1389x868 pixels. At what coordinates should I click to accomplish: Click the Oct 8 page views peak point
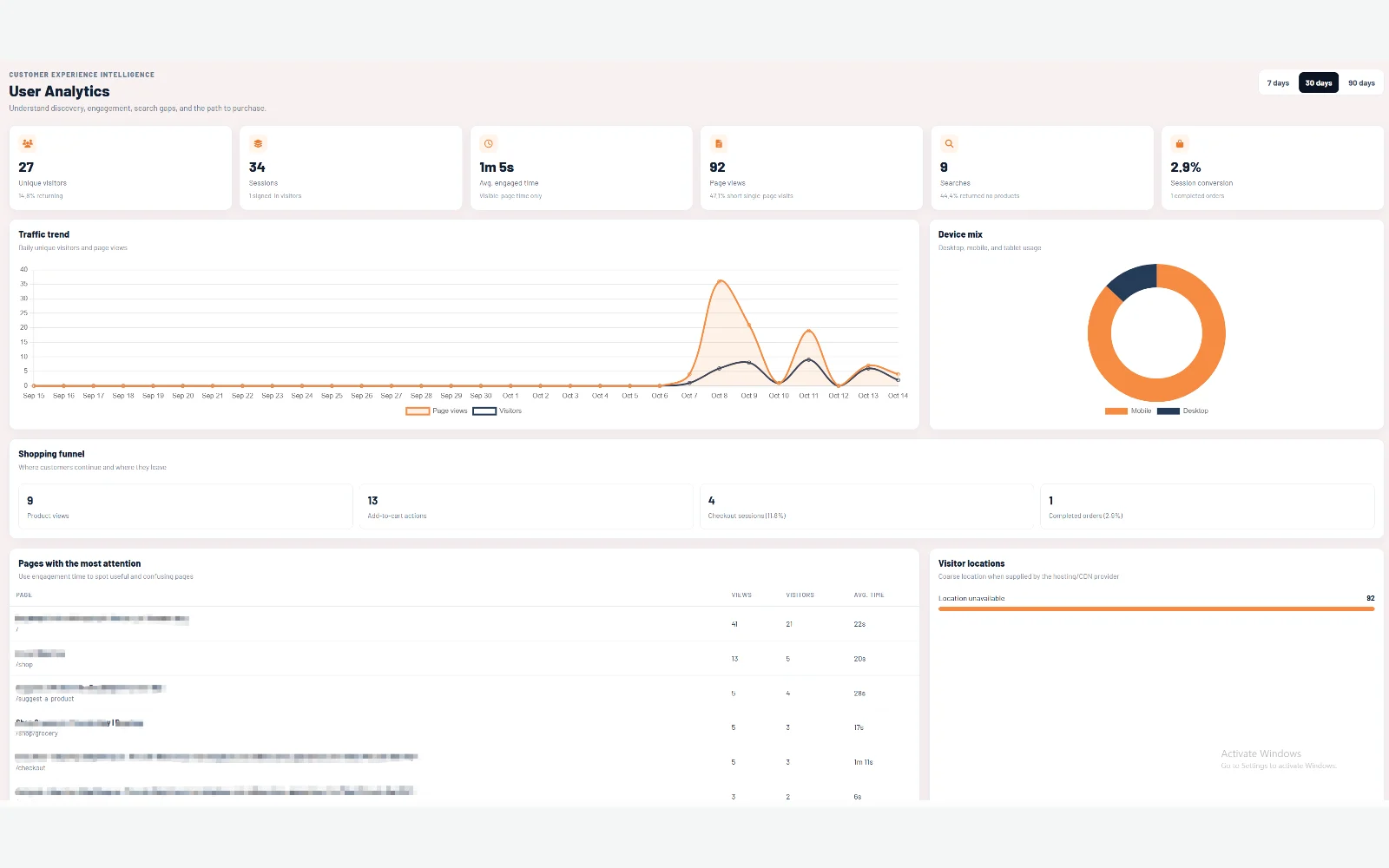coord(720,281)
